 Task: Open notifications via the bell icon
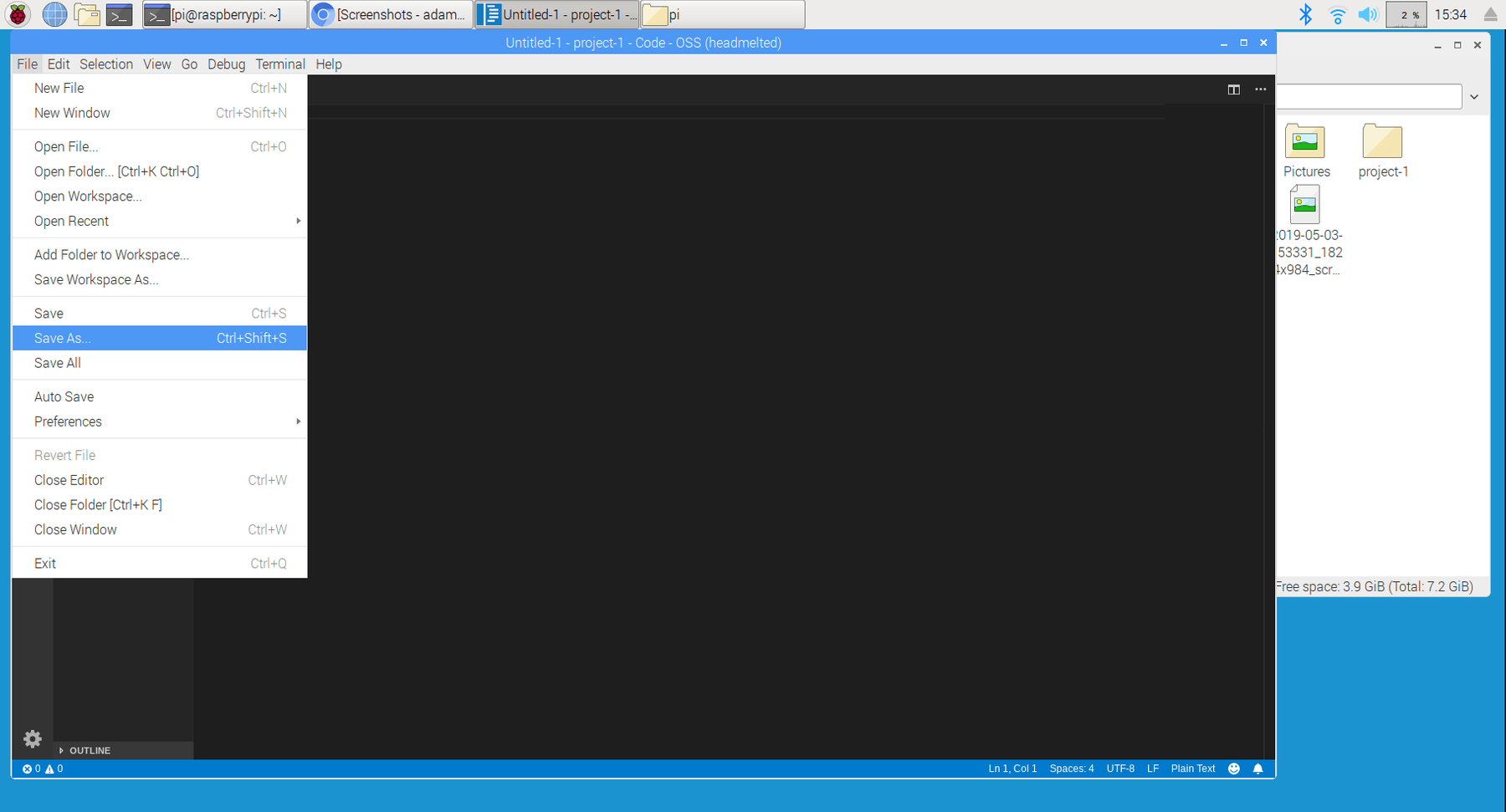pos(1258,768)
